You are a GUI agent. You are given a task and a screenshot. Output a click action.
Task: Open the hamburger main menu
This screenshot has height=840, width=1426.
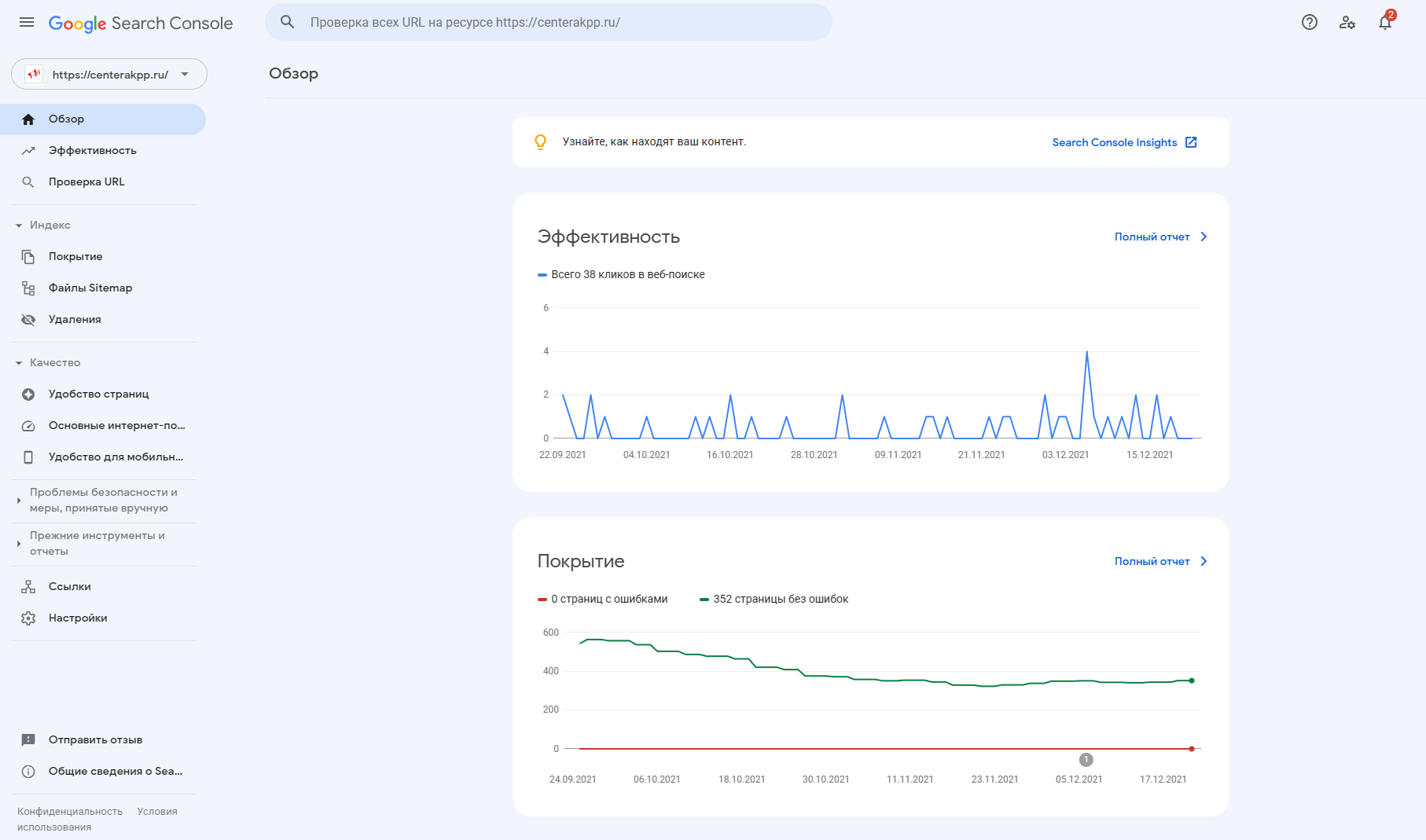pos(27,22)
